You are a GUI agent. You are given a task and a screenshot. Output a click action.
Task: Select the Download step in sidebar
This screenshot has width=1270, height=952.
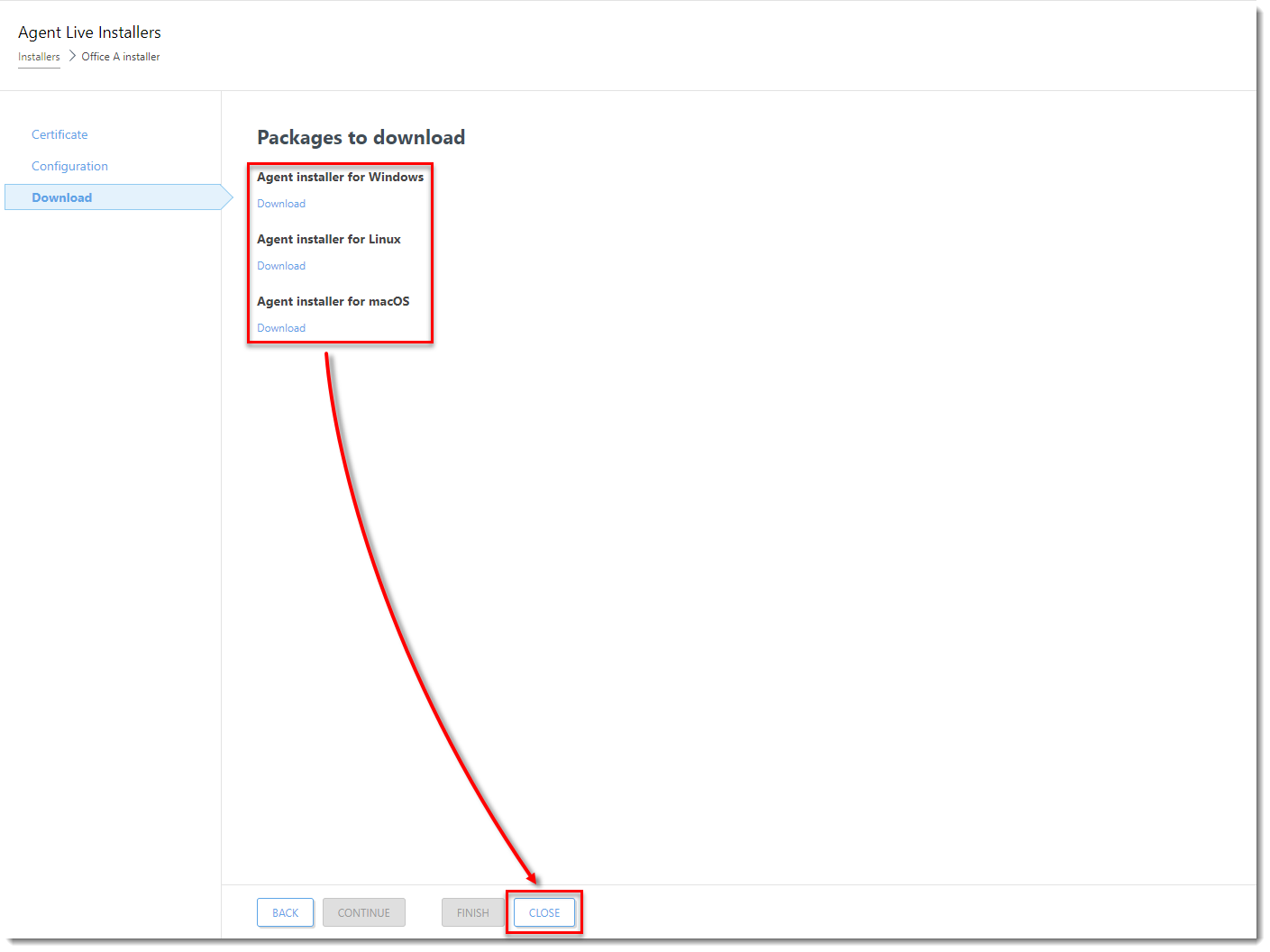coord(62,197)
